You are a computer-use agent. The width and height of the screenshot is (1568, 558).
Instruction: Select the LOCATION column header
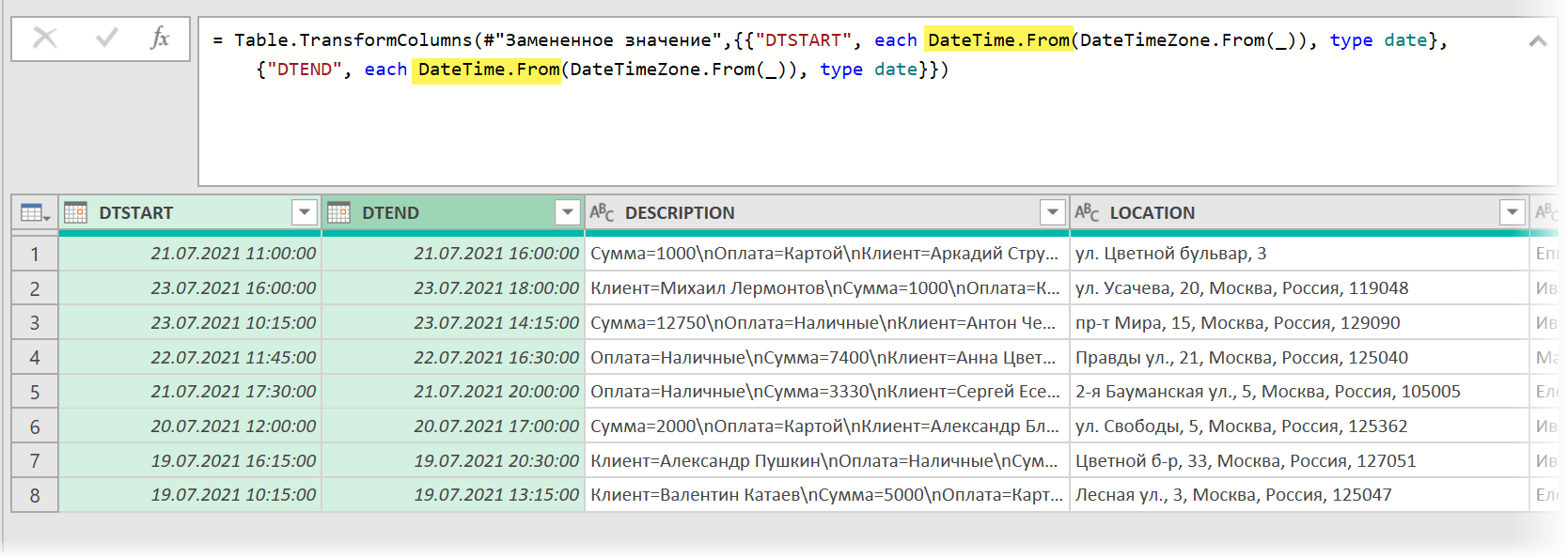pyautogui.click(x=1299, y=212)
